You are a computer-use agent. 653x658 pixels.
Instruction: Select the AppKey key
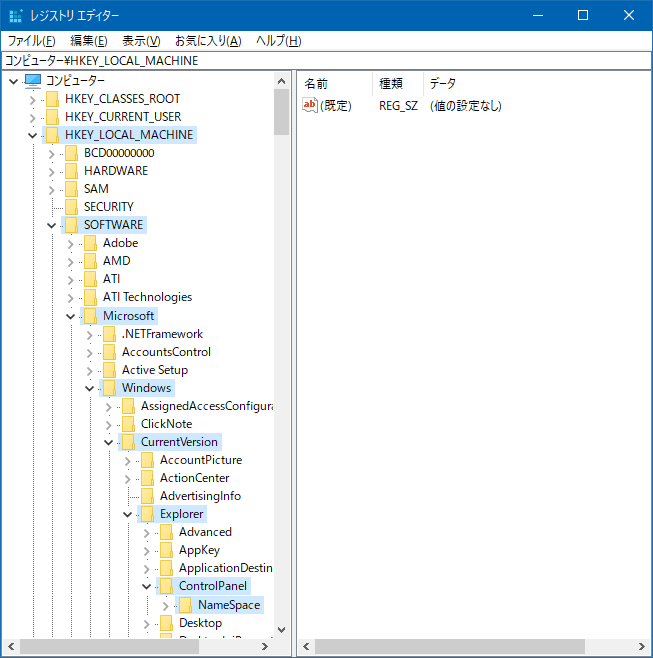click(199, 550)
